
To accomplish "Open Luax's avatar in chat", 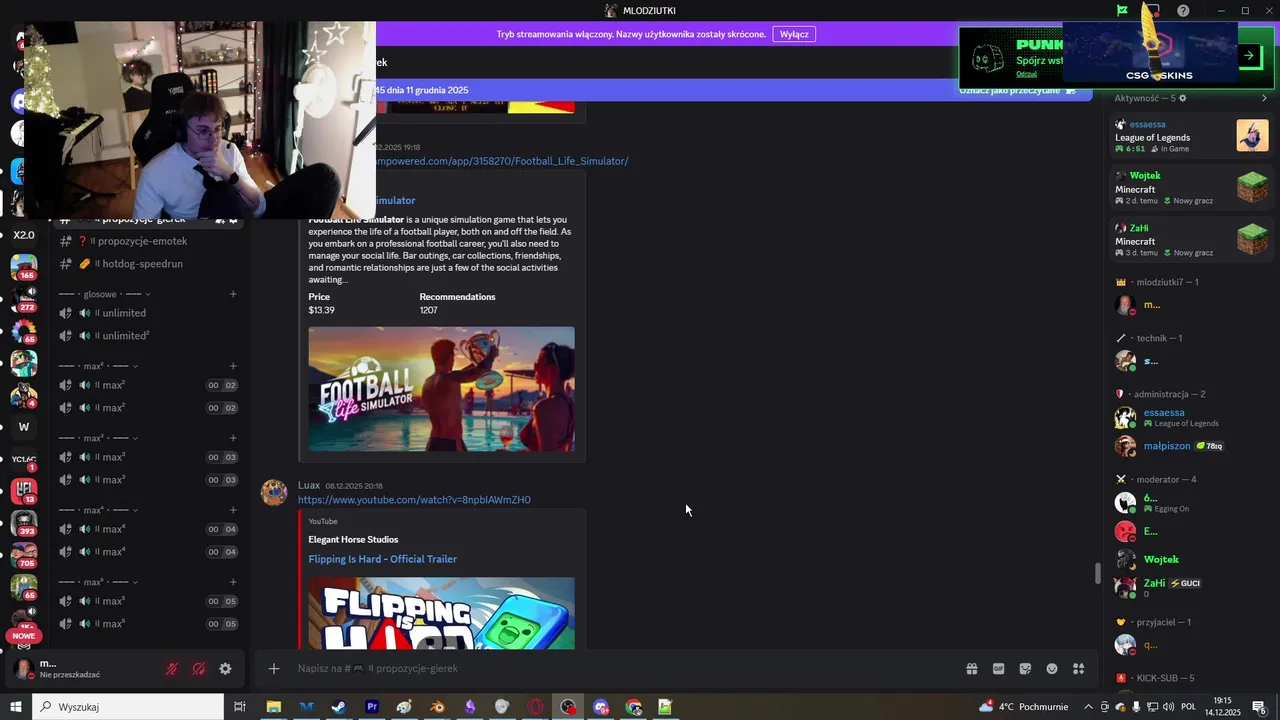I will (x=274, y=493).
